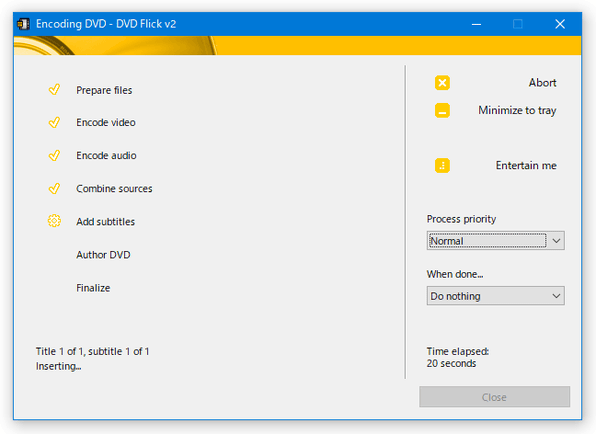596x434 pixels.
Task: Click the greyed-out Close button
Action: coord(494,397)
